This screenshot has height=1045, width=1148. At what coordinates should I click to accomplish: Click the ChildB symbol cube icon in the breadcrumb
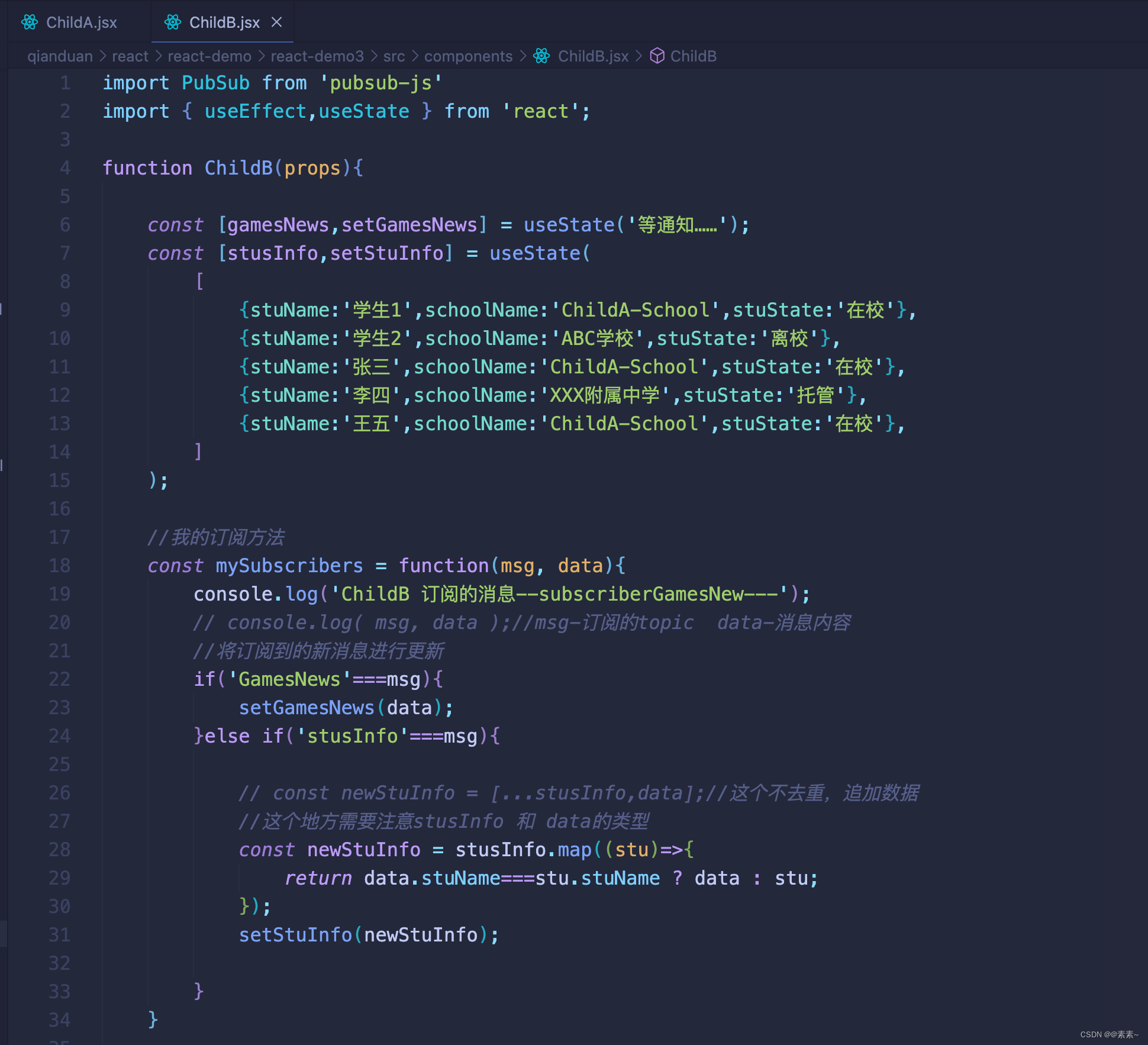point(657,56)
